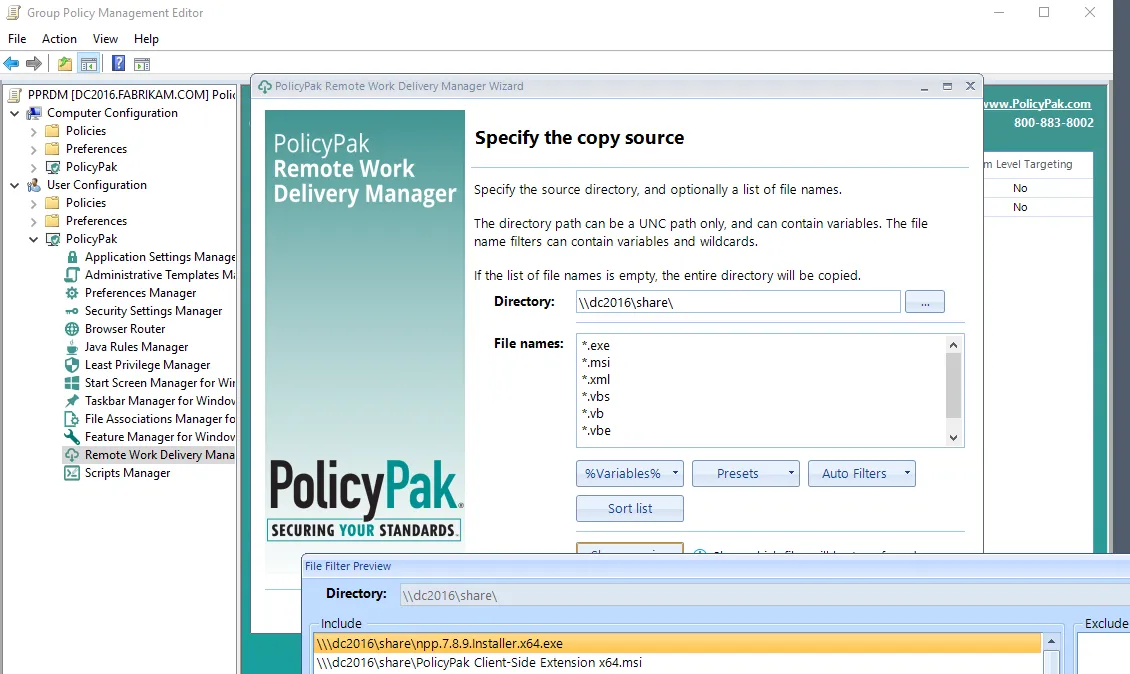The width and height of the screenshot is (1130, 674).
Task: Click the Security Settings Manager icon
Action: pos(72,311)
